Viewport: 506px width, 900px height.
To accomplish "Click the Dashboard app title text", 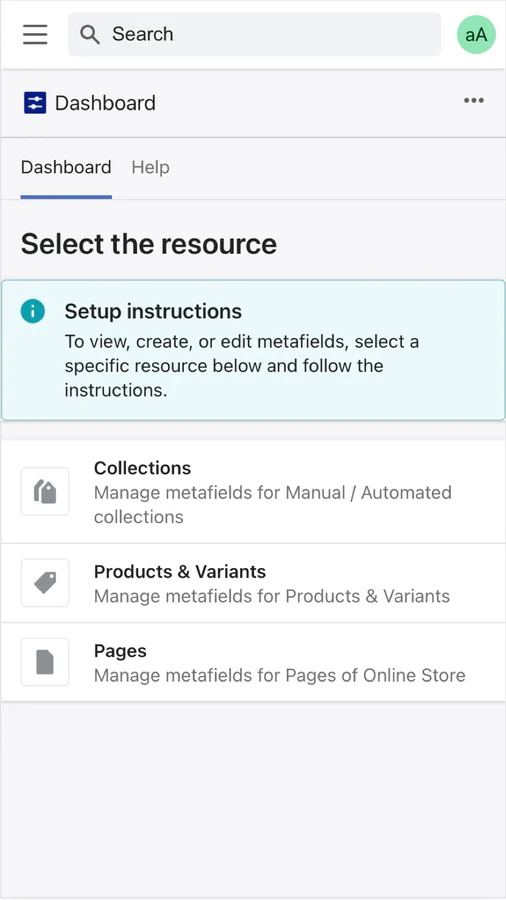I will (x=105, y=103).
